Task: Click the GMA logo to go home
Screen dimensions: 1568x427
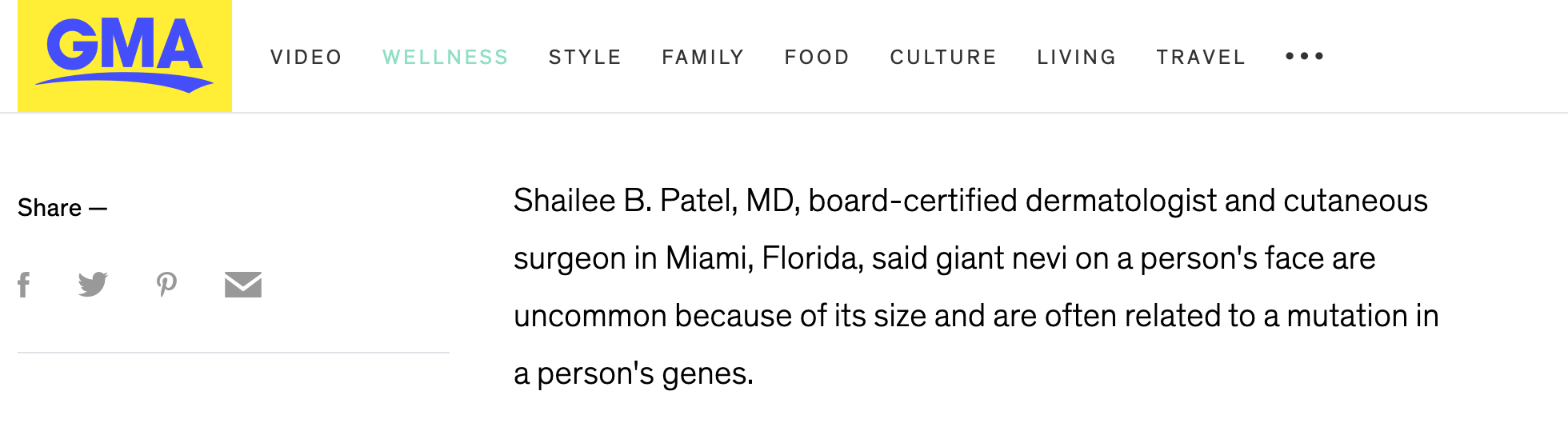Action: pos(125,55)
